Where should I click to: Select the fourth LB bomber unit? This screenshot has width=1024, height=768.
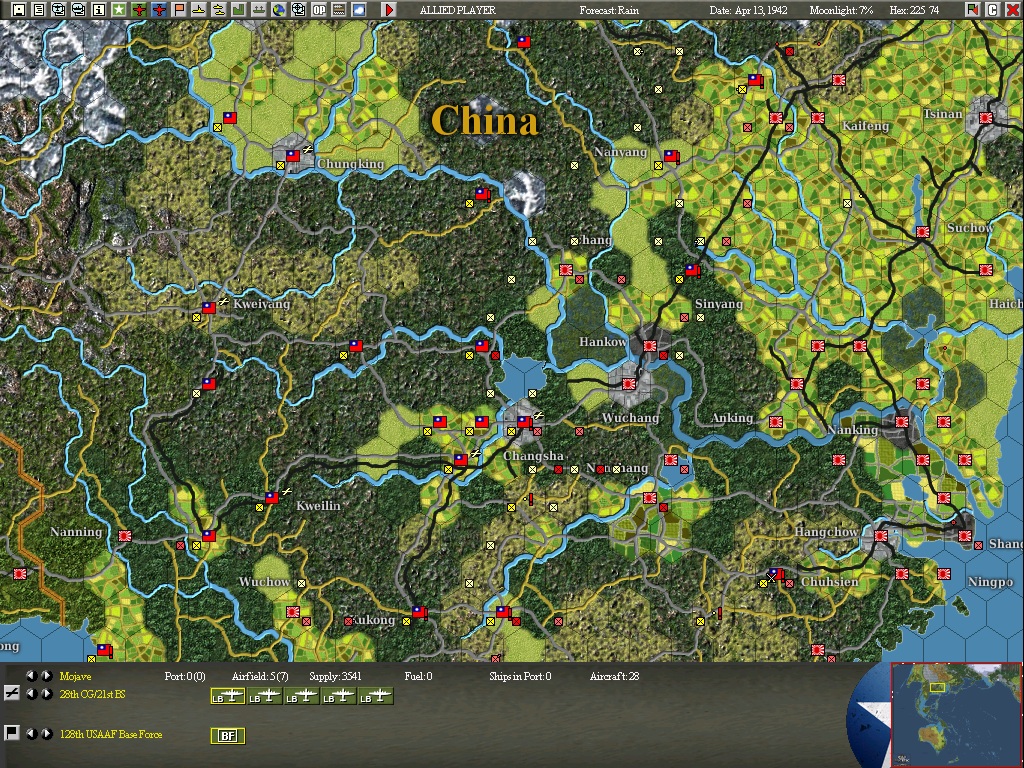pos(339,696)
